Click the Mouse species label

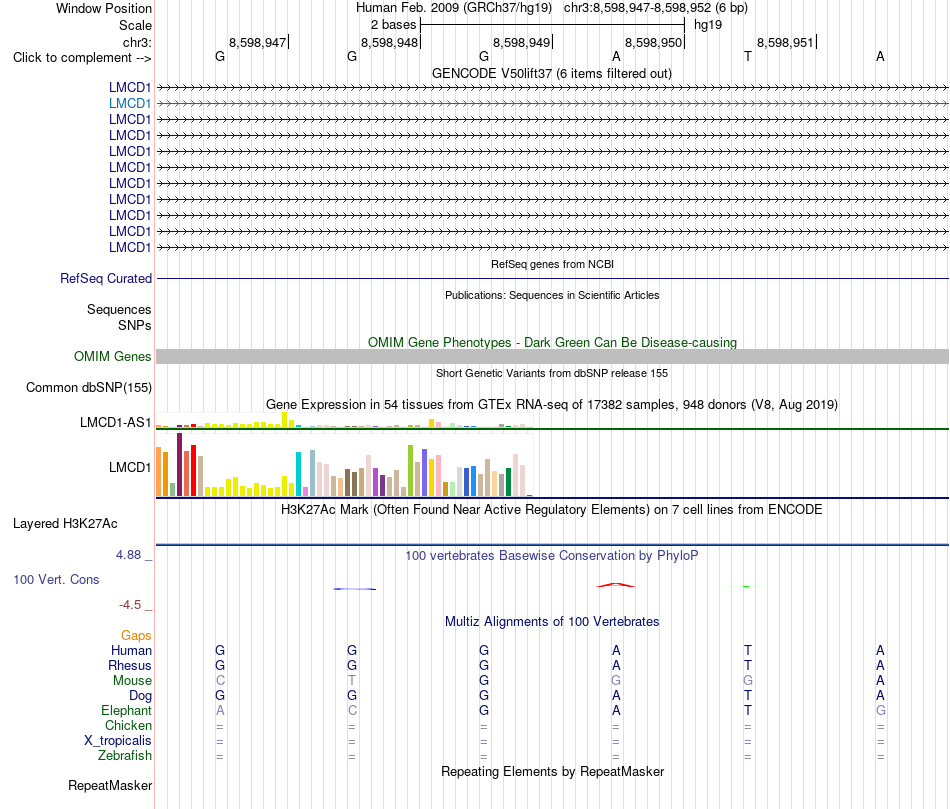(132, 681)
